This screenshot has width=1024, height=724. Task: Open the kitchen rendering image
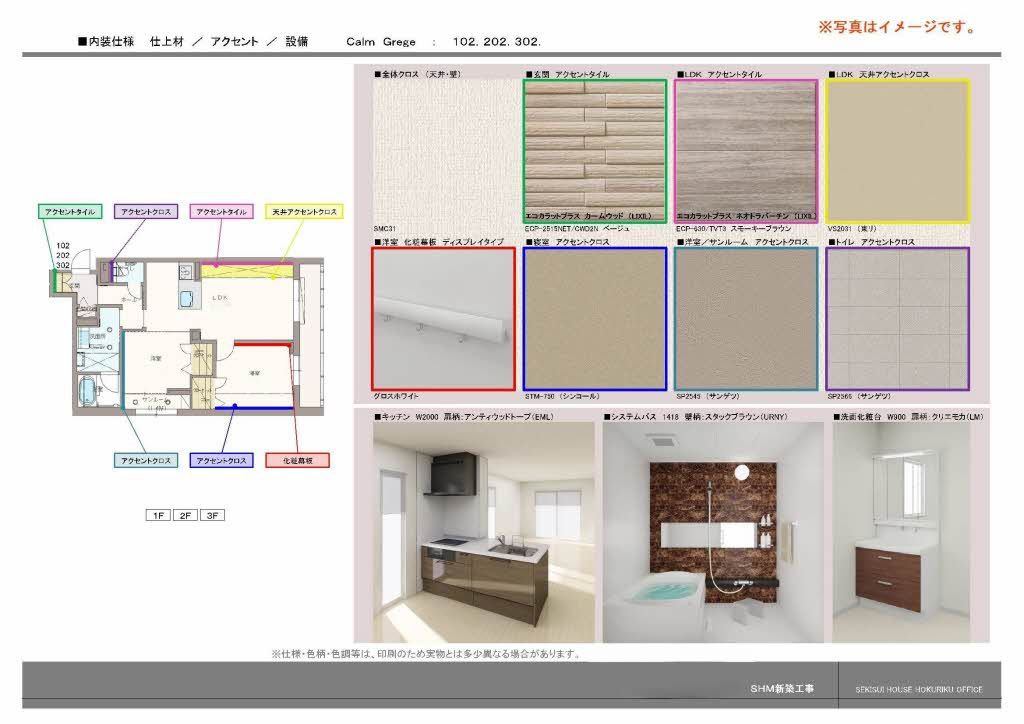coord(484,533)
